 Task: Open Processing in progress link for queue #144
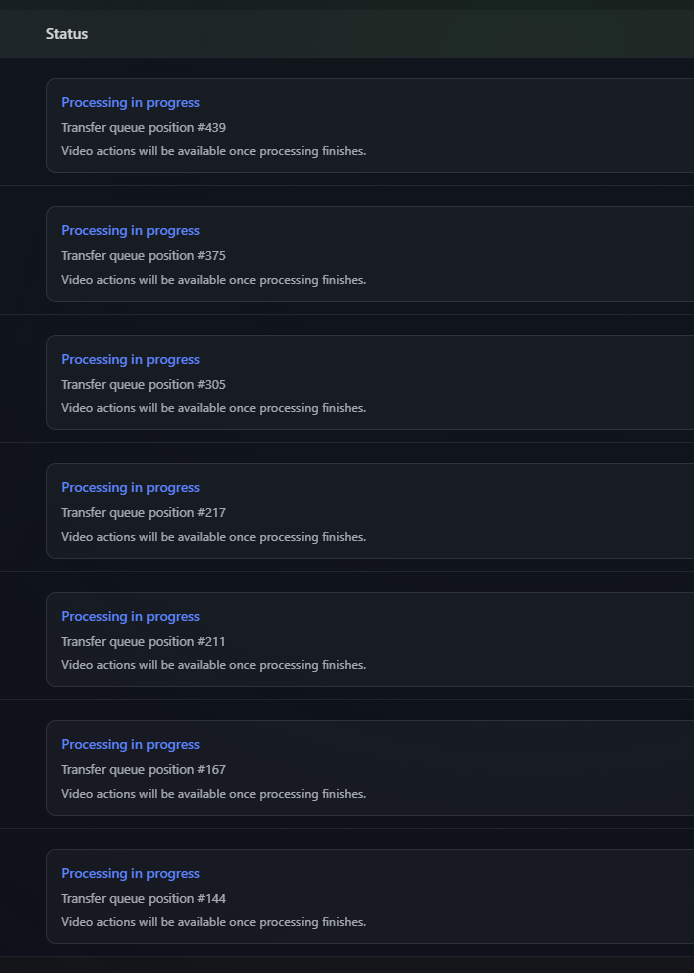point(130,873)
